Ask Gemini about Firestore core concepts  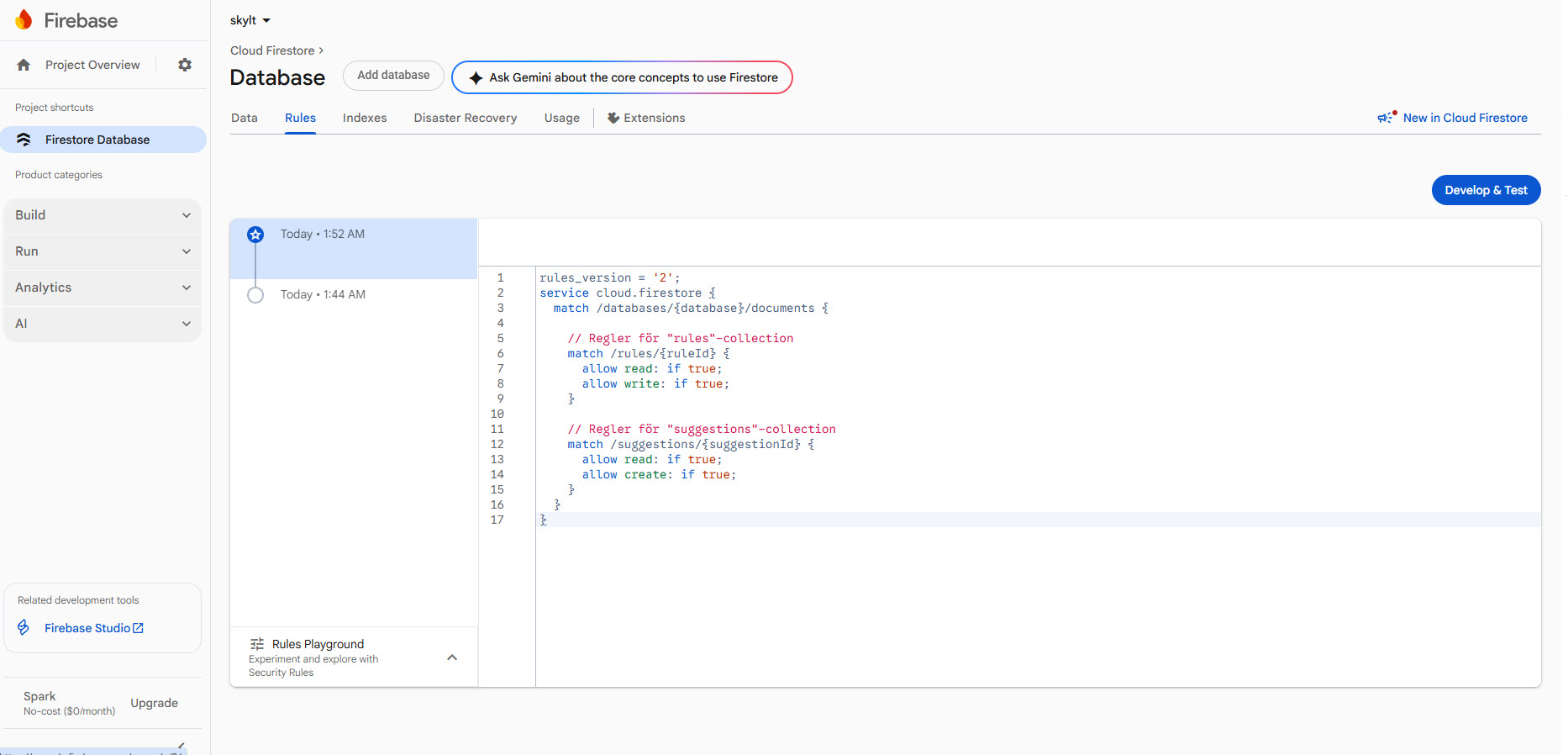click(x=622, y=77)
